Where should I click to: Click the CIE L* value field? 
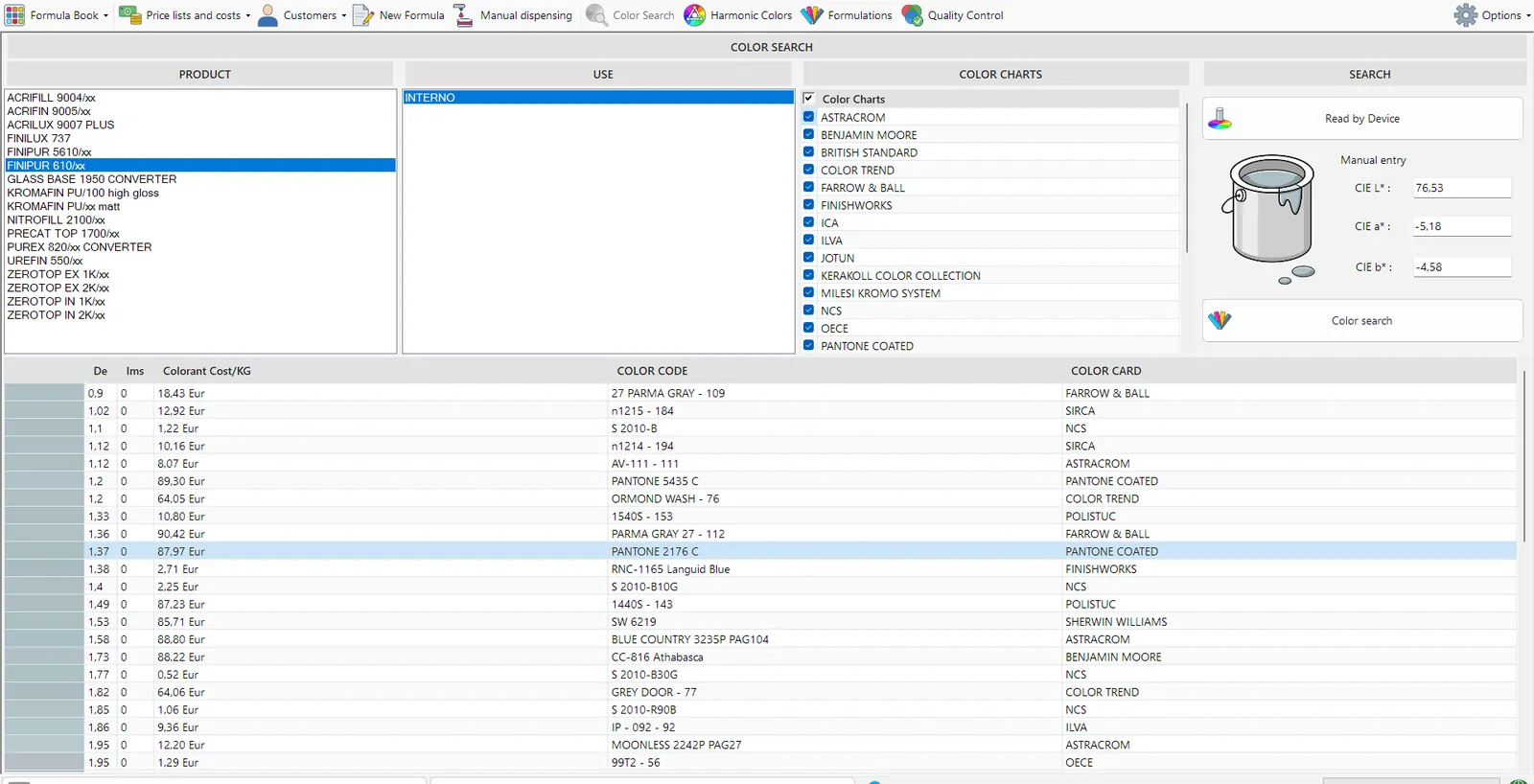[1462, 188]
